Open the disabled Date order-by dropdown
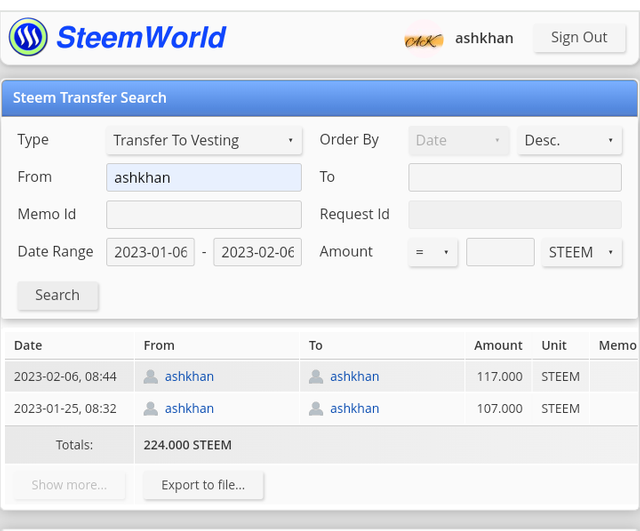 coord(458,140)
